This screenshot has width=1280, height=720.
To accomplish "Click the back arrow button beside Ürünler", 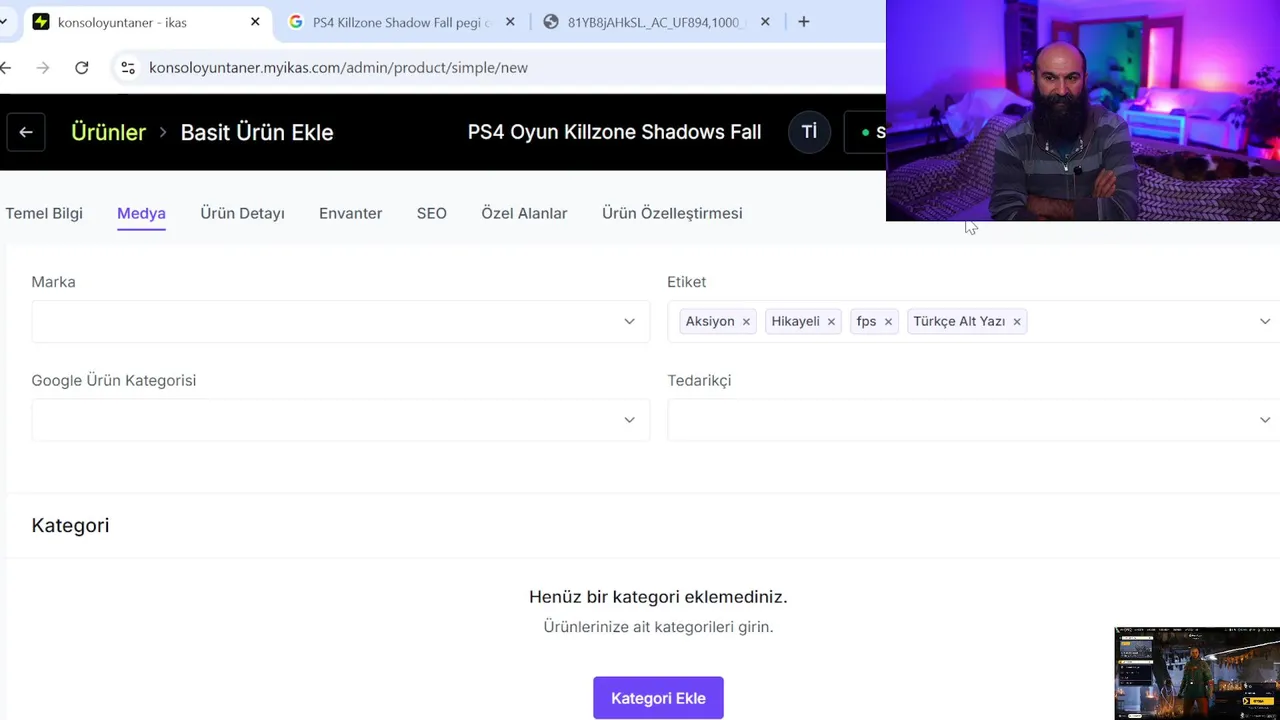I will (26, 132).
